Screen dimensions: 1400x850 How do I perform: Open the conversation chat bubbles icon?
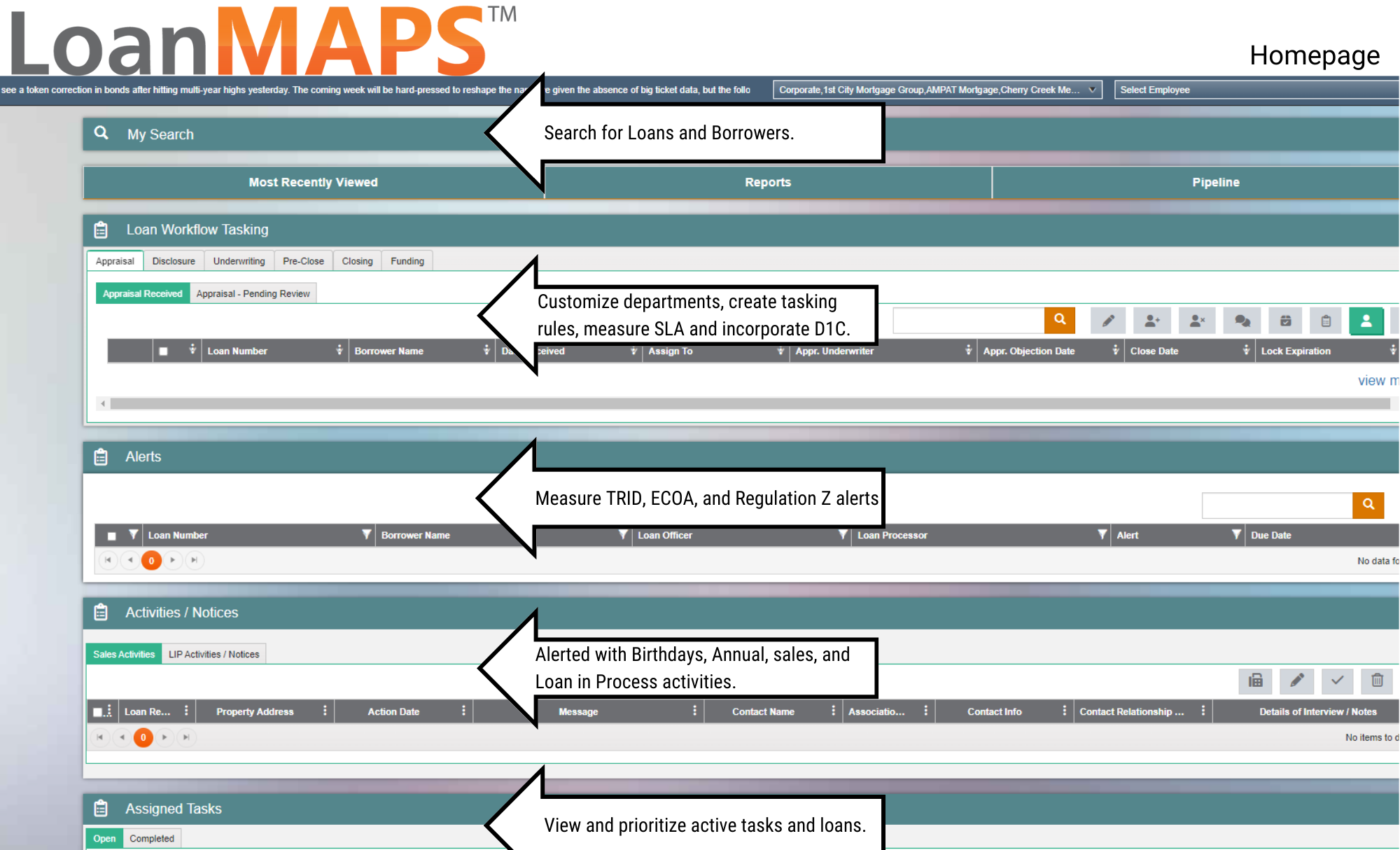[1242, 321]
